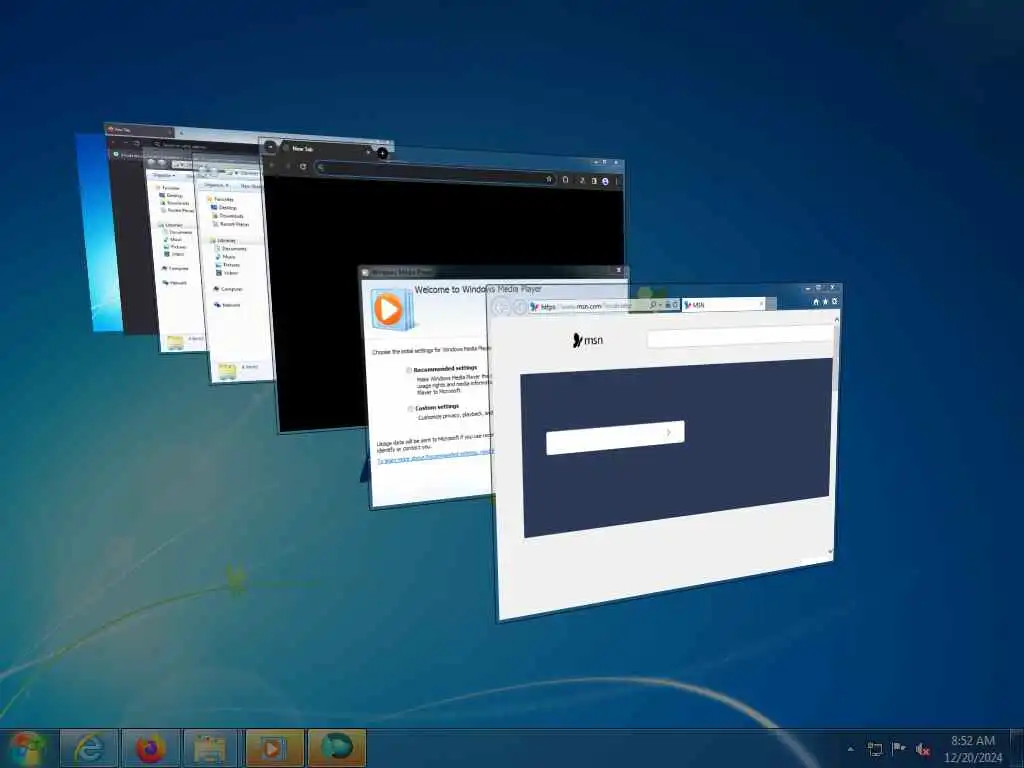
Task: Open Firefox from the taskbar
Action: (151, 749)
